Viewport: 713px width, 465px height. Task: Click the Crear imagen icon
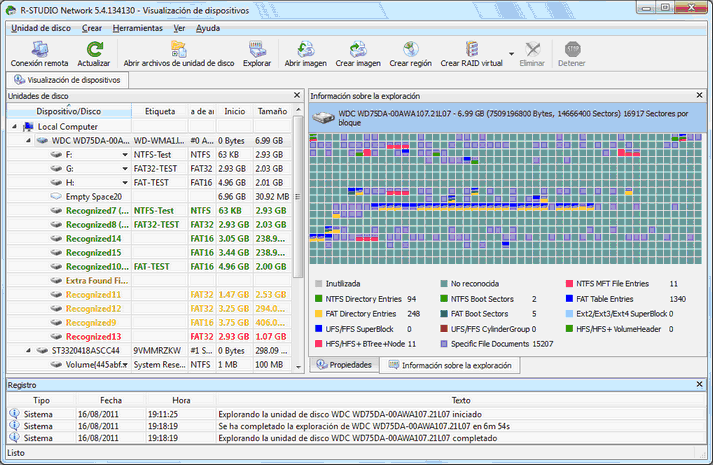358,49
